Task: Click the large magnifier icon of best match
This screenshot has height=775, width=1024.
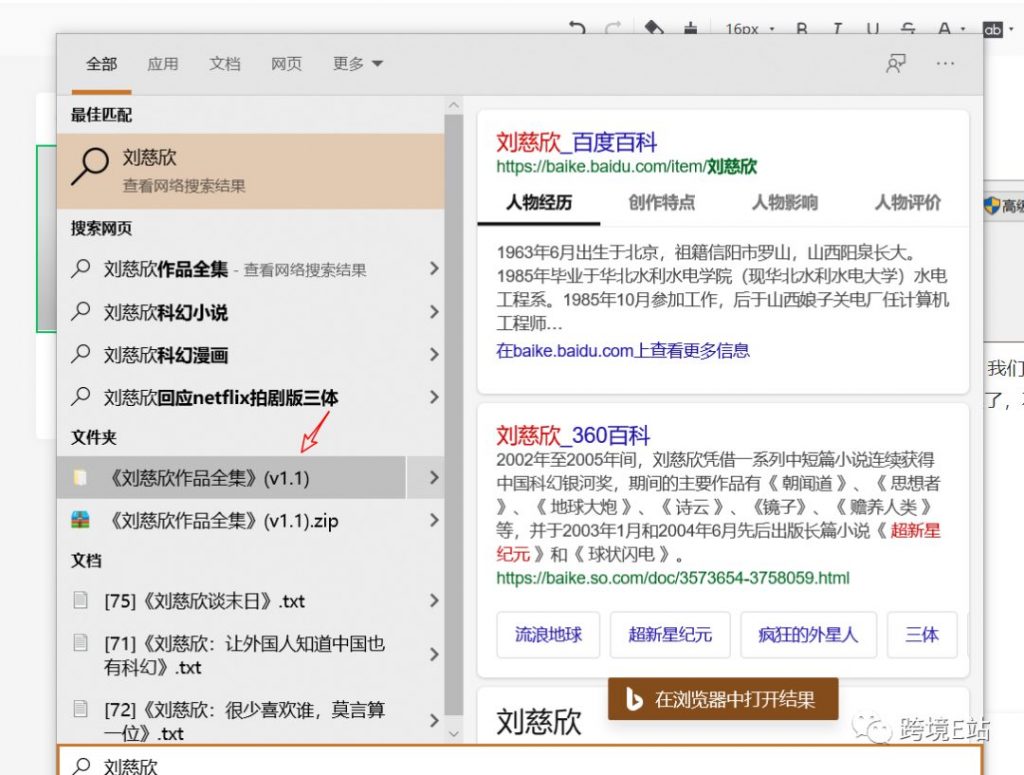Action: [x=89, y=166]
